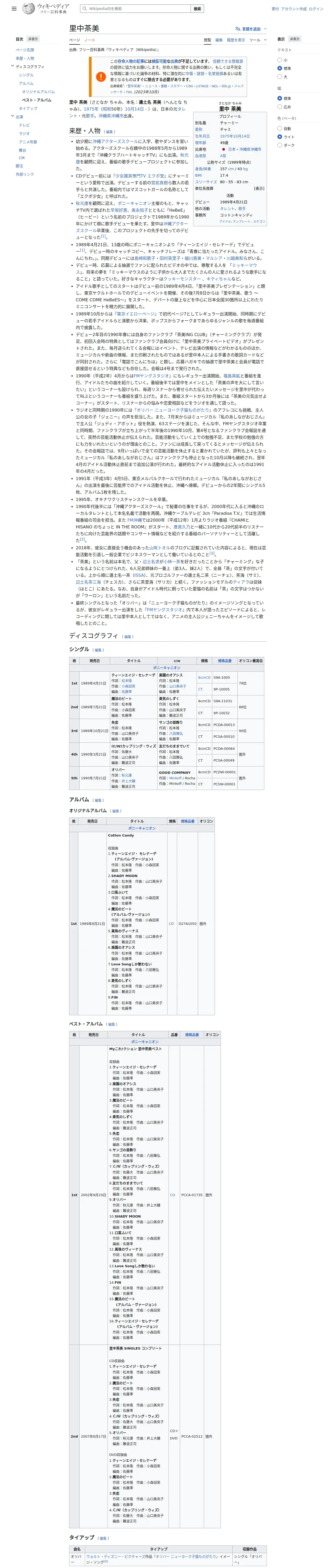Click the J-STAGE source search link
This screenshot has height=1568, width=336.
[x=203, y=87]
